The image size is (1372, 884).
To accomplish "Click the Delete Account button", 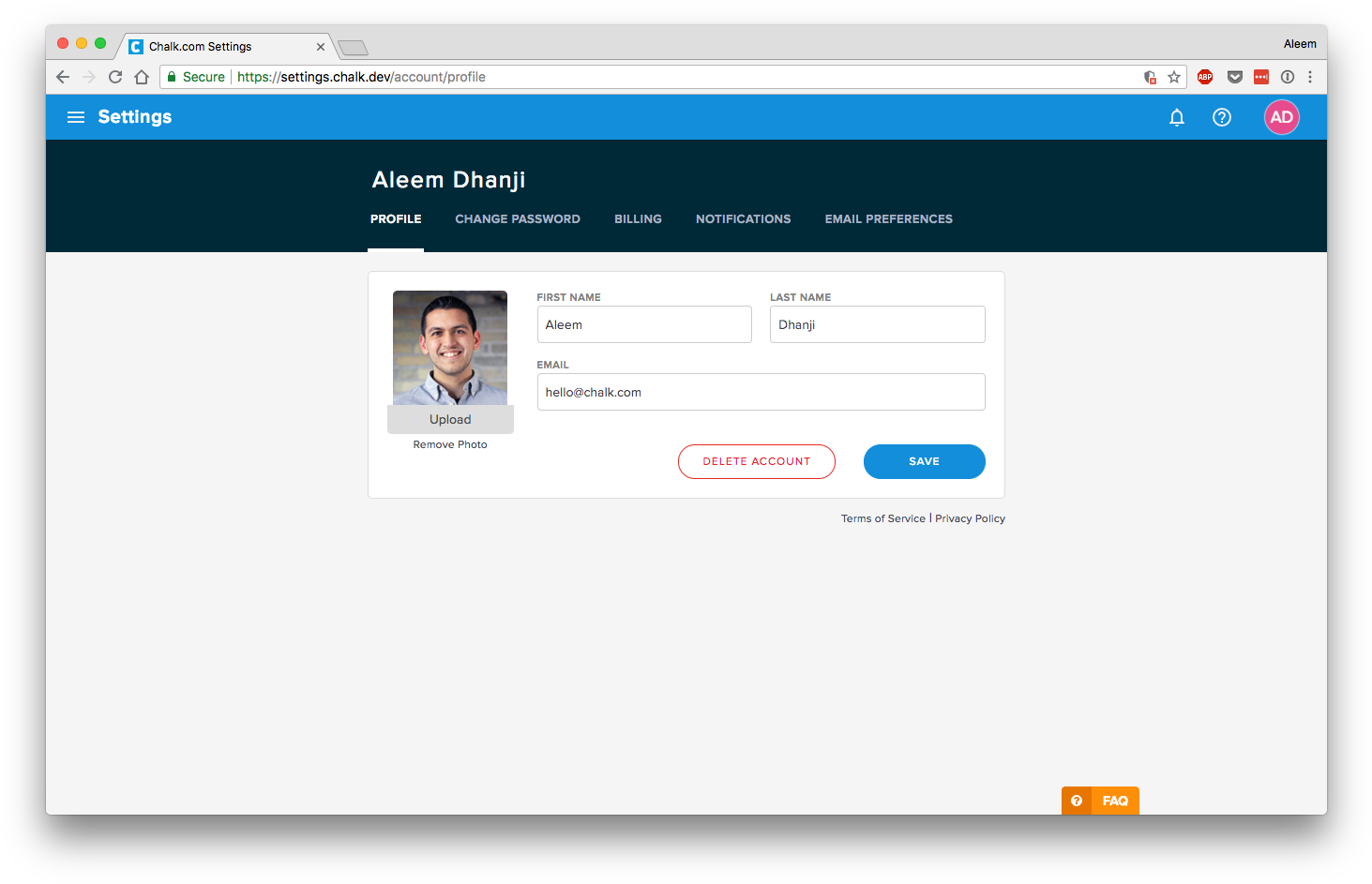I will (756, 461).
